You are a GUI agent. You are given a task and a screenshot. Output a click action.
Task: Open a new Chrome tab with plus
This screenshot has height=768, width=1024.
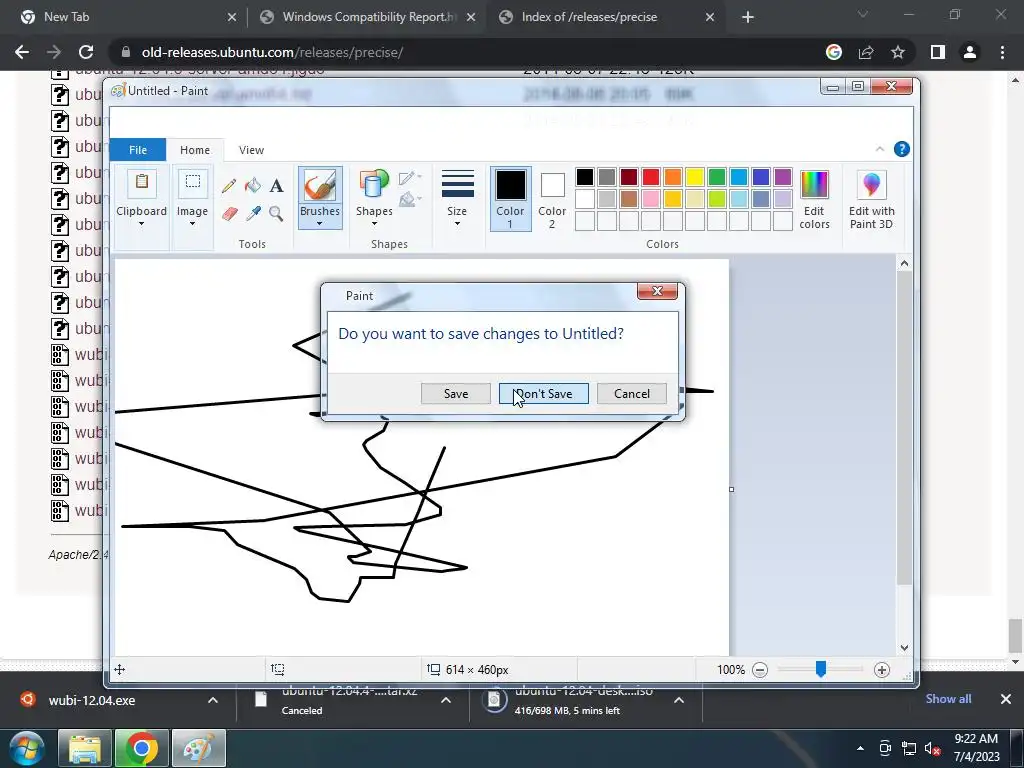click(748, 17)
